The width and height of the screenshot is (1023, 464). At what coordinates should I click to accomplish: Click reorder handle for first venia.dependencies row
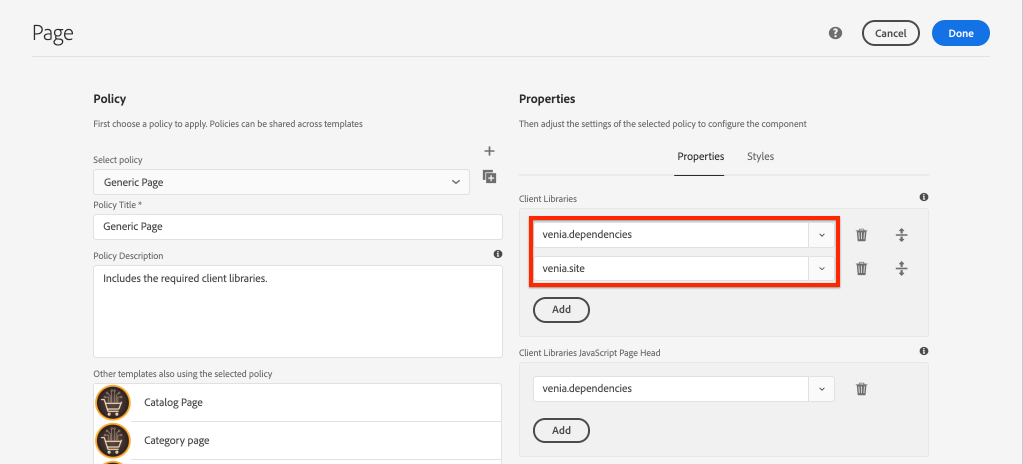tap(901, 235)
